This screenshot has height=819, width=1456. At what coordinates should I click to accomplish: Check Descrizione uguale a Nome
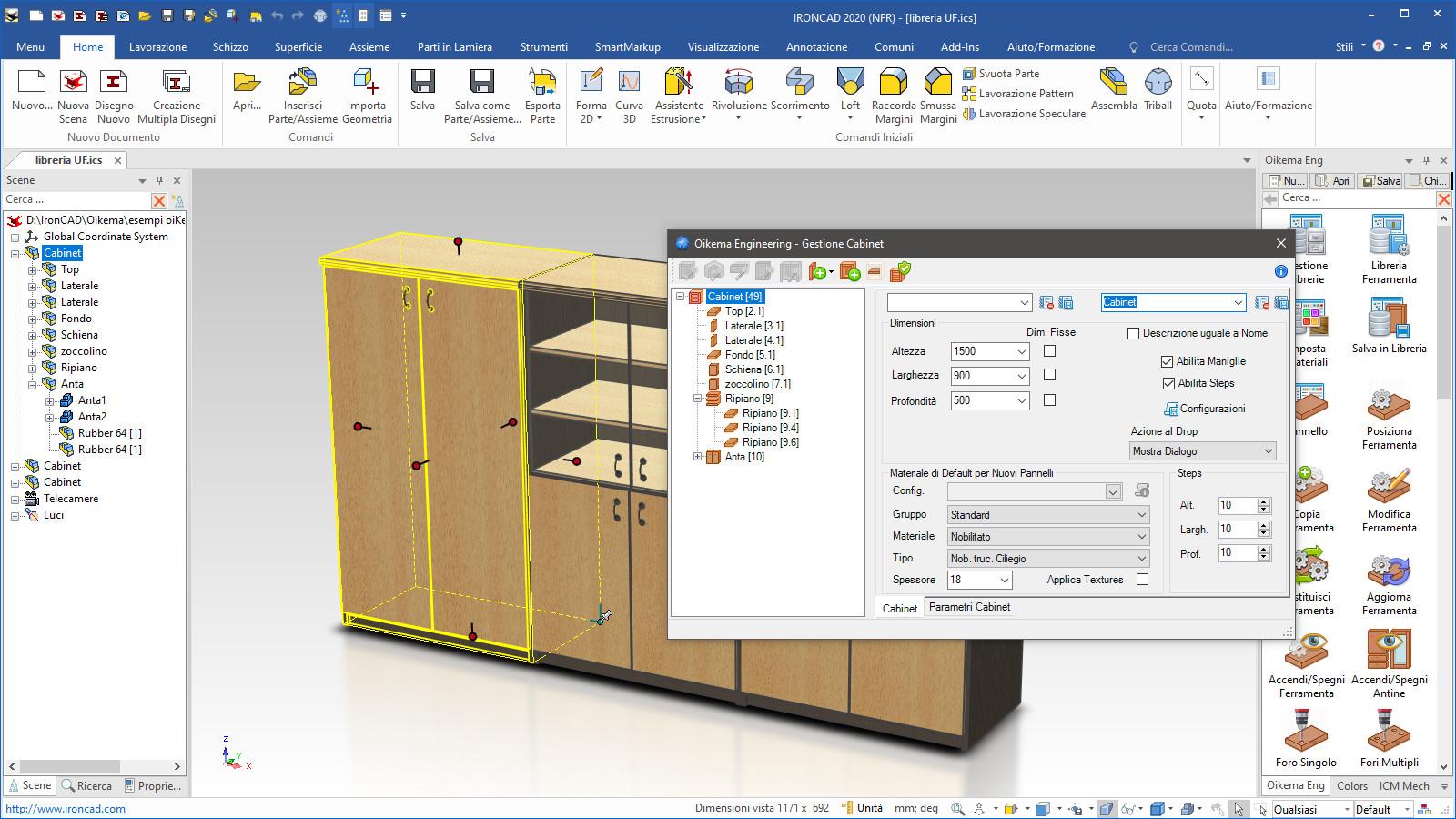click(1133, 333)
